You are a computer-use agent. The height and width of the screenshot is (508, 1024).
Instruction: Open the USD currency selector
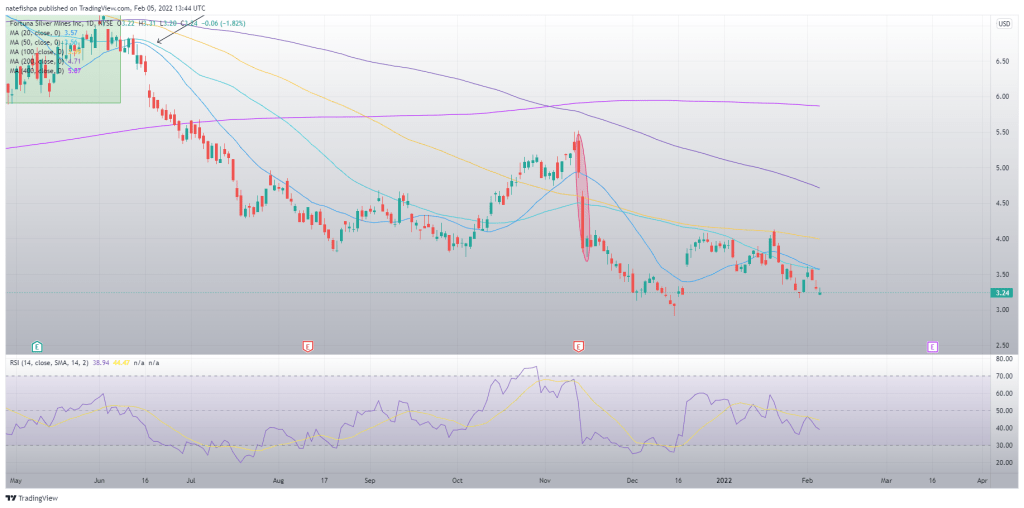pyautogui.click(x=1002, y=22)
